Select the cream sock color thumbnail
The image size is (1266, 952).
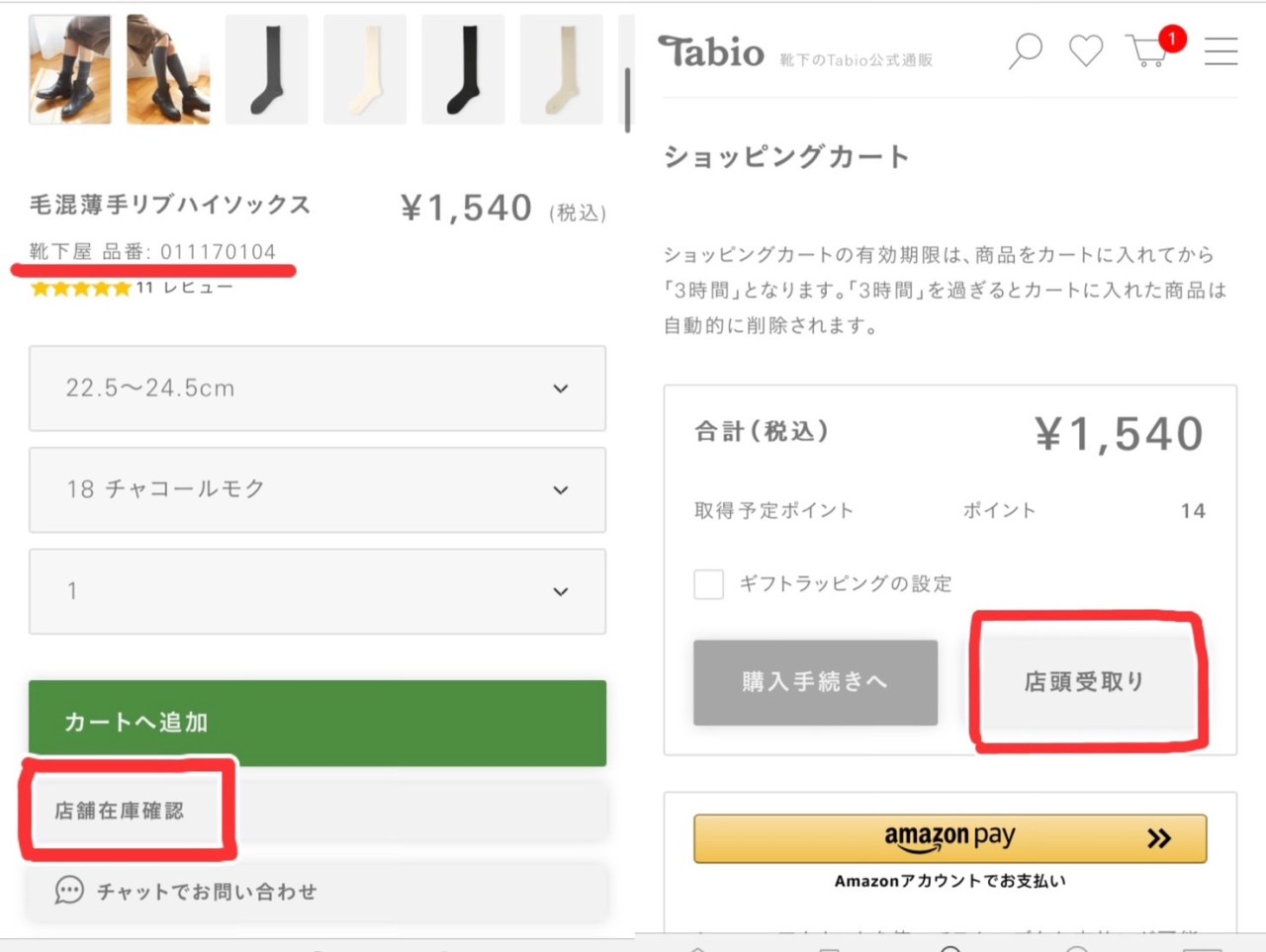pos(365,69)
